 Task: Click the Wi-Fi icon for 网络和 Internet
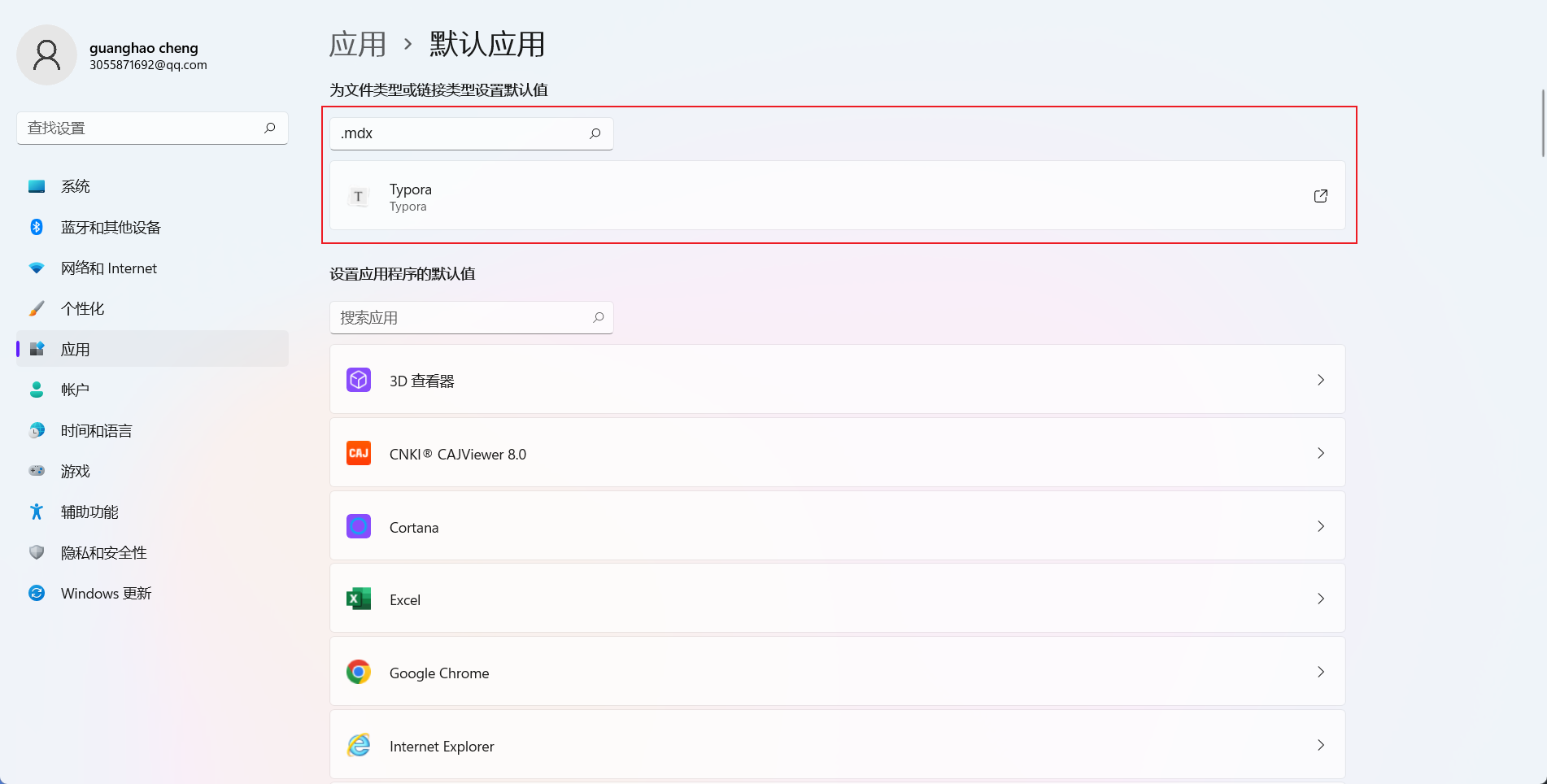point(37,268)
